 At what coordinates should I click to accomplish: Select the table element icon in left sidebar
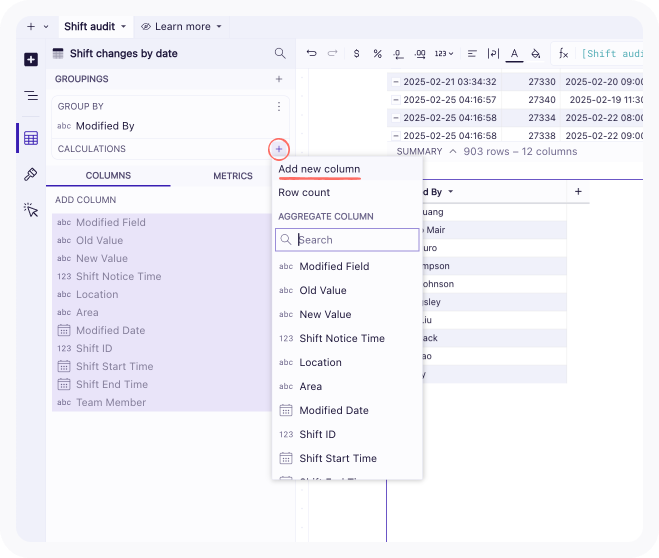coord(31,138)
